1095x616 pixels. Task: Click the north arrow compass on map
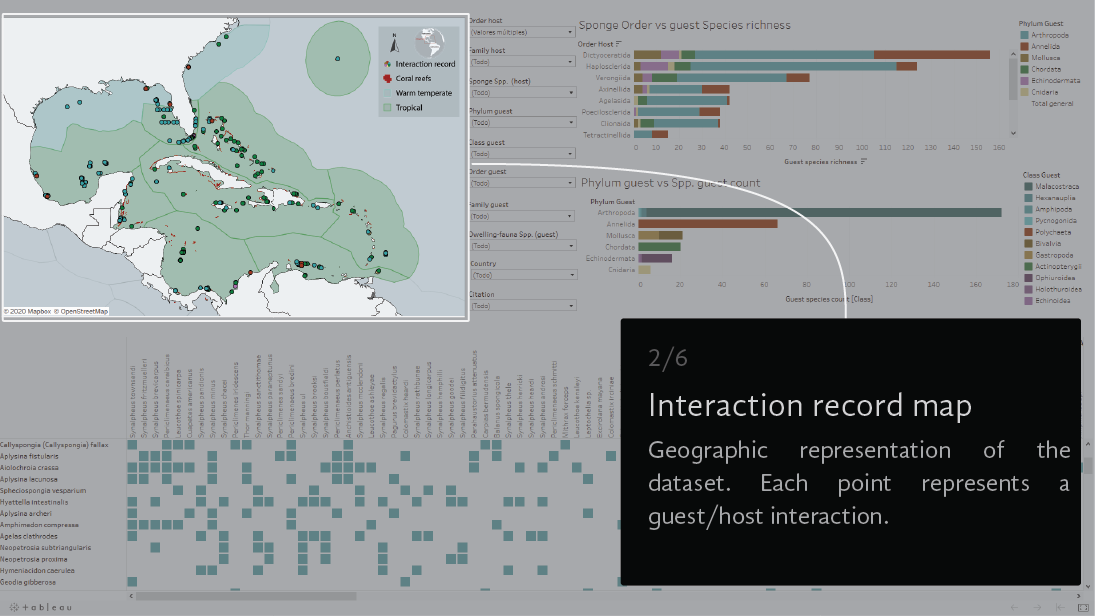396,43
